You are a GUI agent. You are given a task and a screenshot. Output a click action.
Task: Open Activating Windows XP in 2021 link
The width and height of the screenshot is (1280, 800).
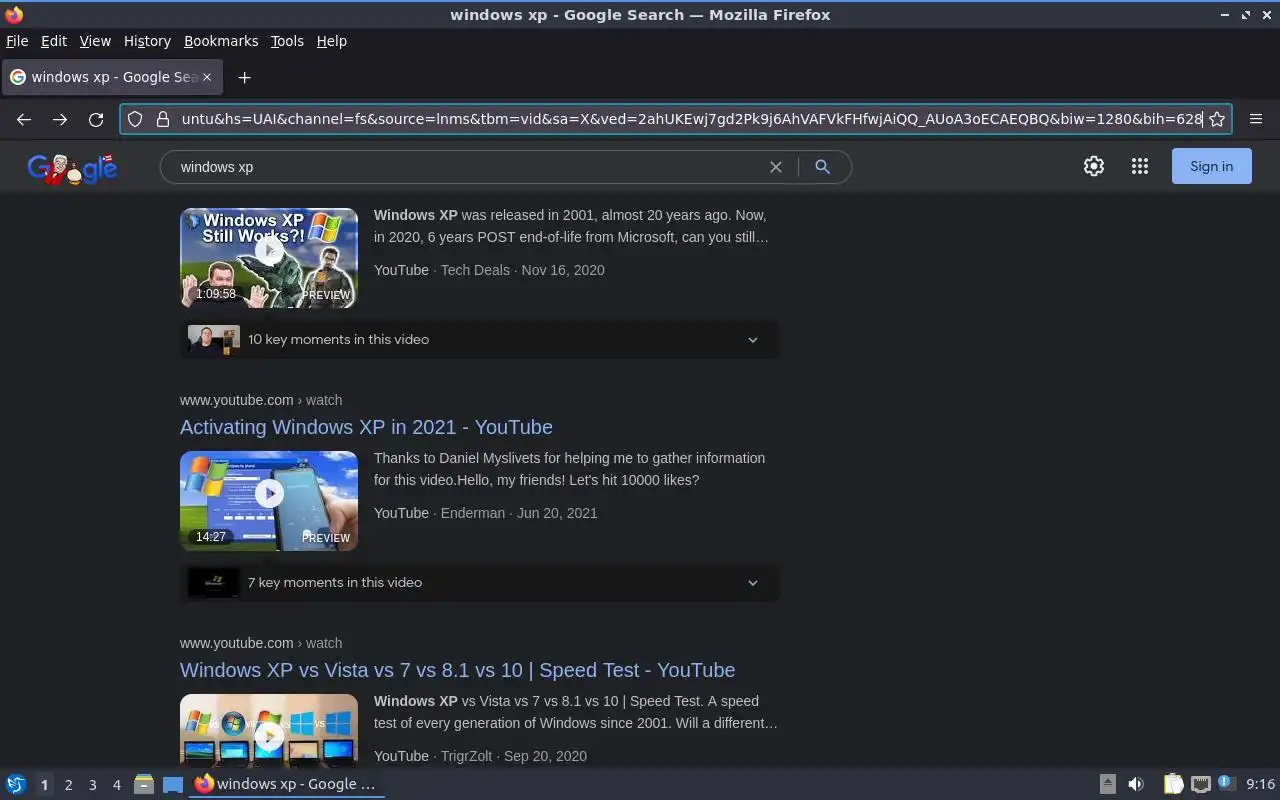pos(366,427)
